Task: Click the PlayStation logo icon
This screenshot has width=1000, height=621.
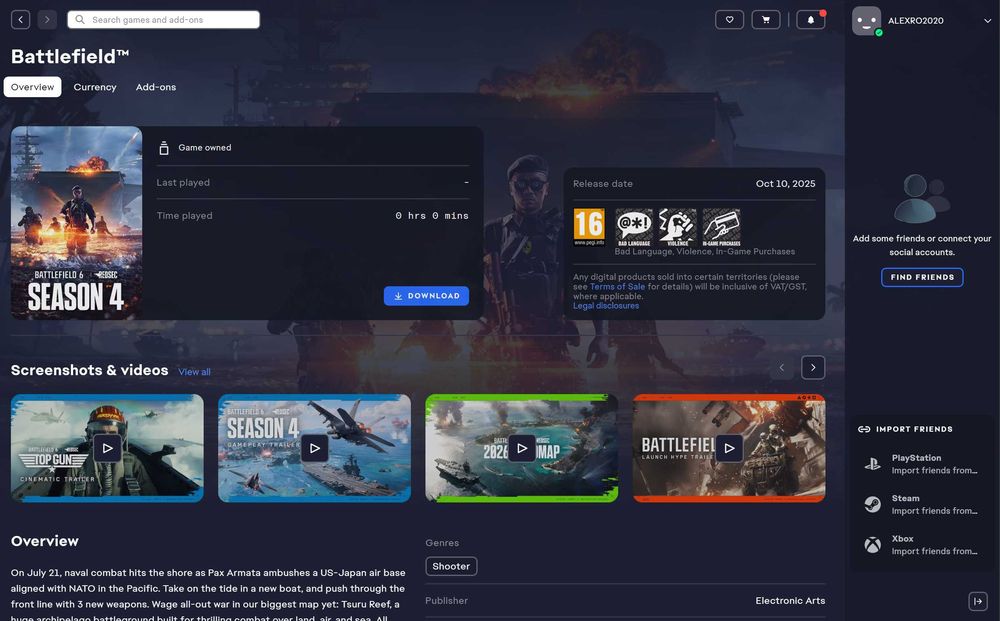Action: [872, 464]
